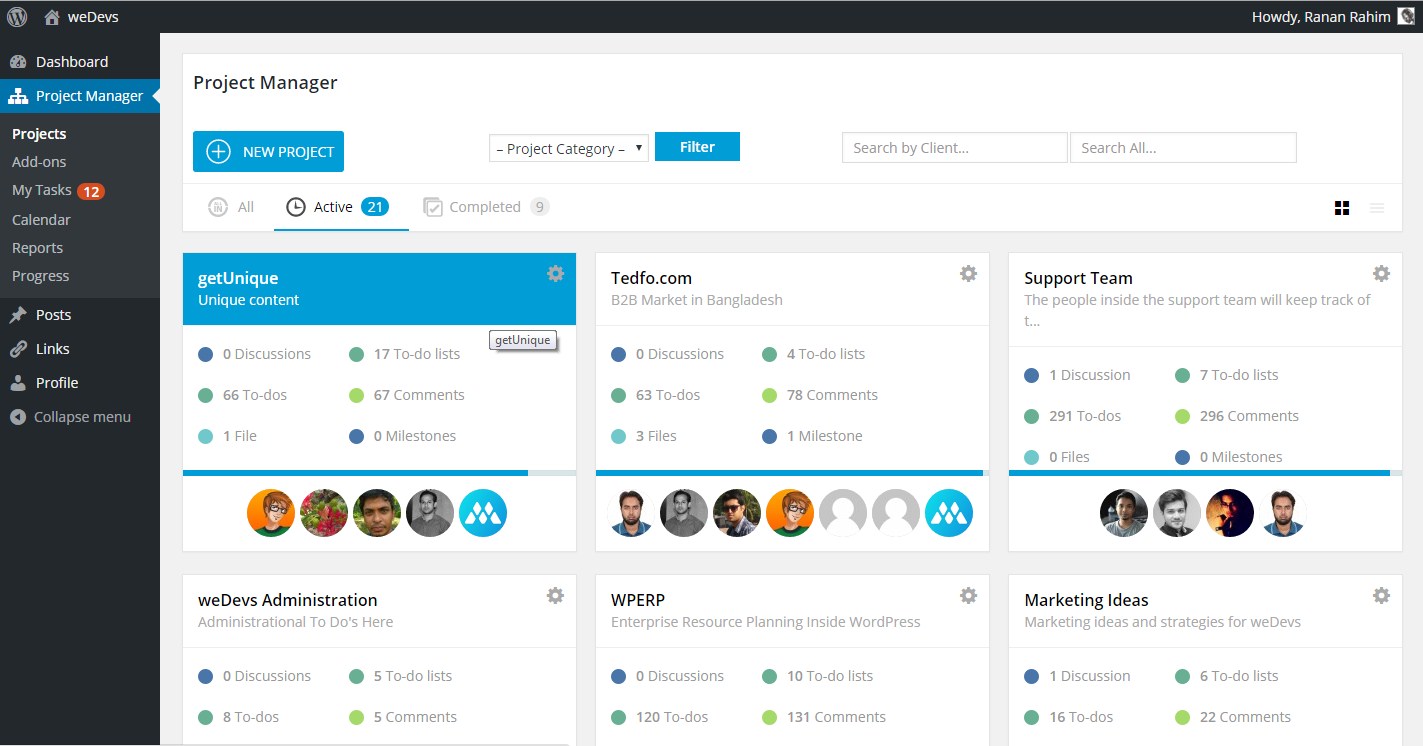Collapse the admin sidebar menu
The width and height of the screenshot is (1423, 746).
pyautogui.click(x=80, y=417)
